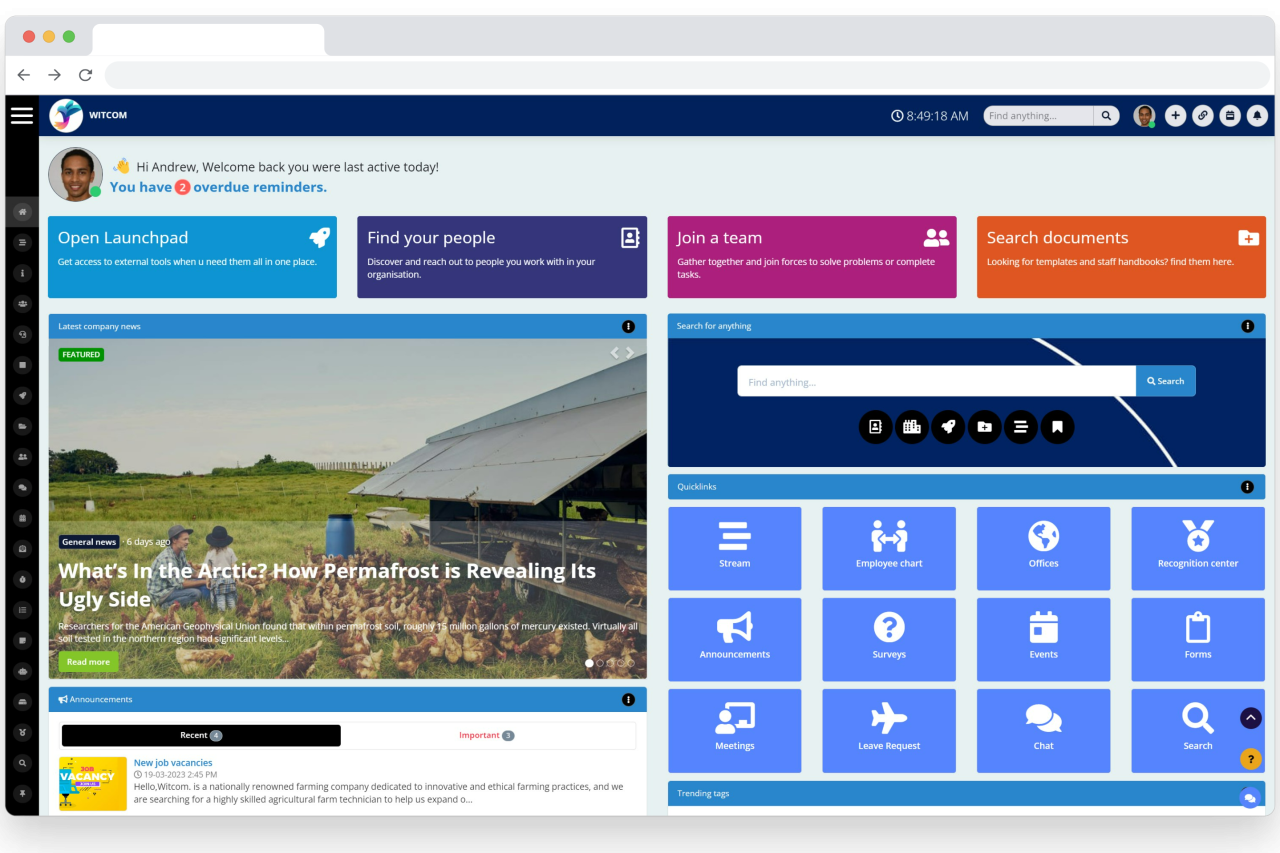Open the Join a team card

(x=811, y=257)
